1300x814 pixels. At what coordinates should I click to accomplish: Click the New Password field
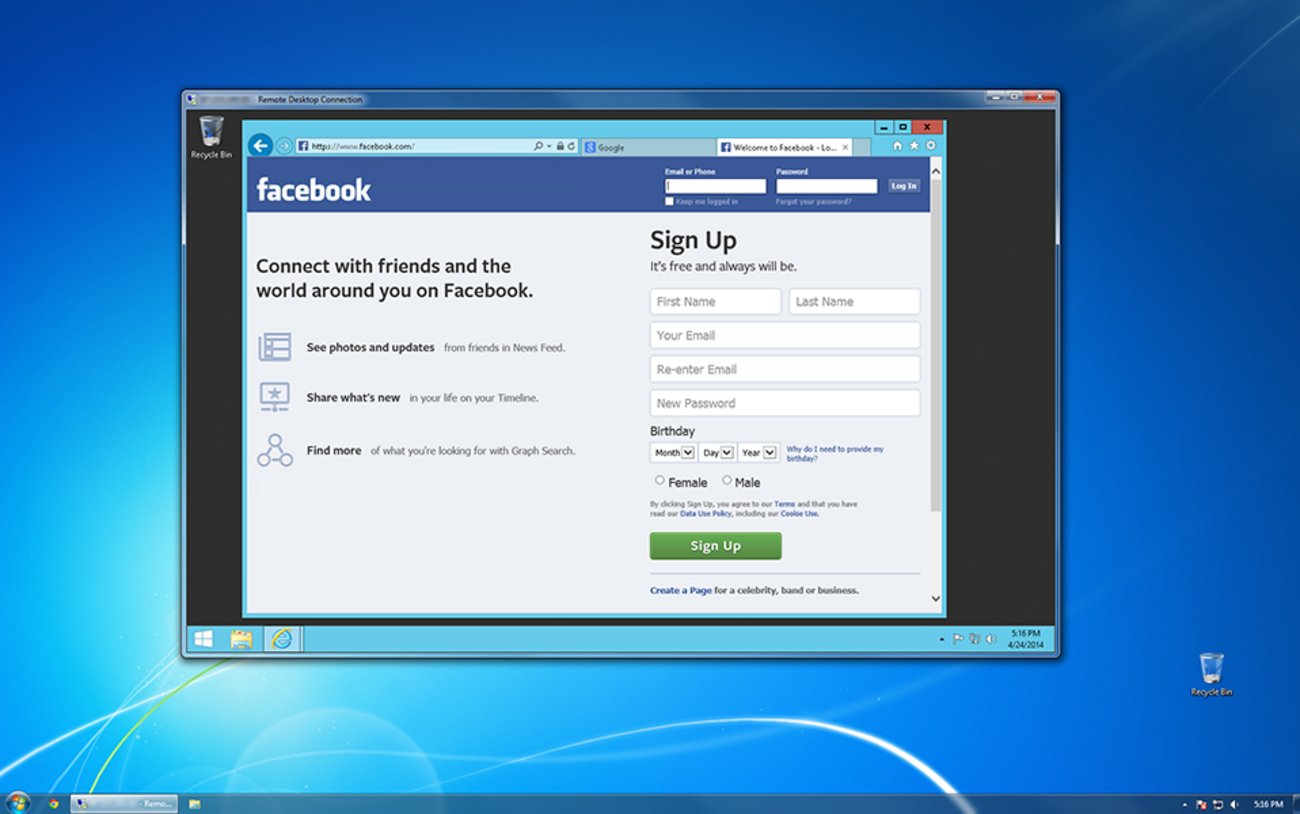coord(785,403)
